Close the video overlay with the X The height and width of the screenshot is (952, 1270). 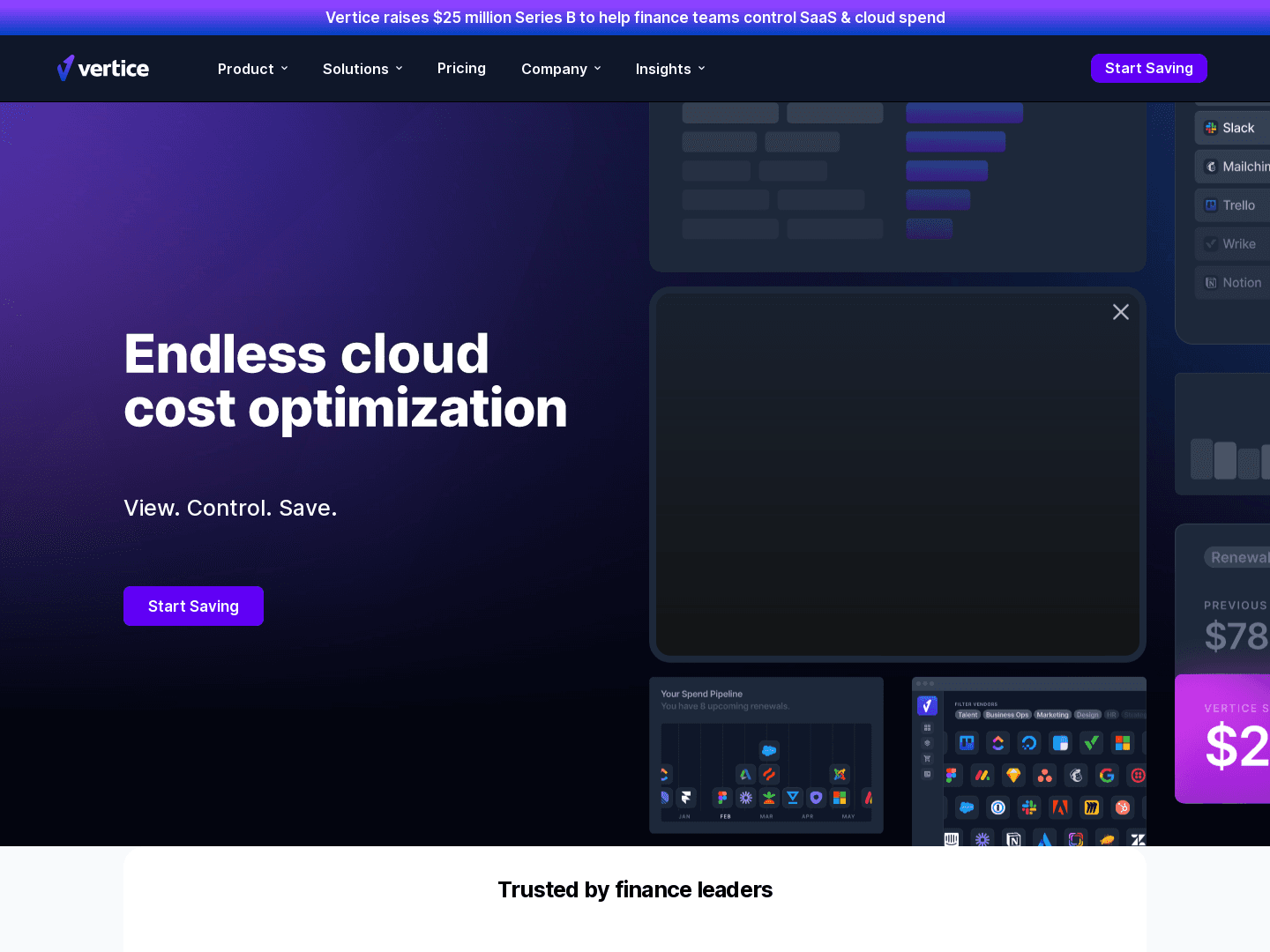pos(1120,312)
